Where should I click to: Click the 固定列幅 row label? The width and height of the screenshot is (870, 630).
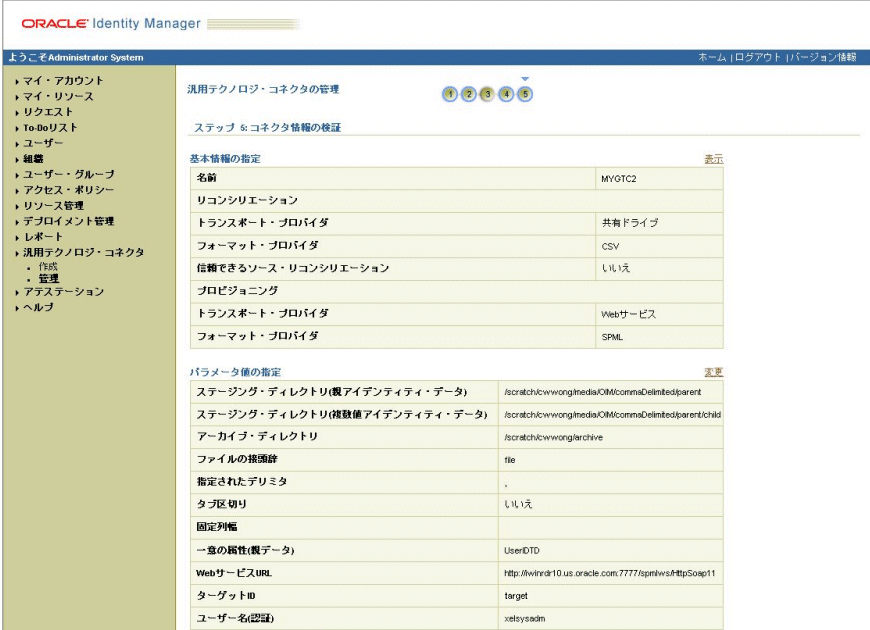click(216, 527)
